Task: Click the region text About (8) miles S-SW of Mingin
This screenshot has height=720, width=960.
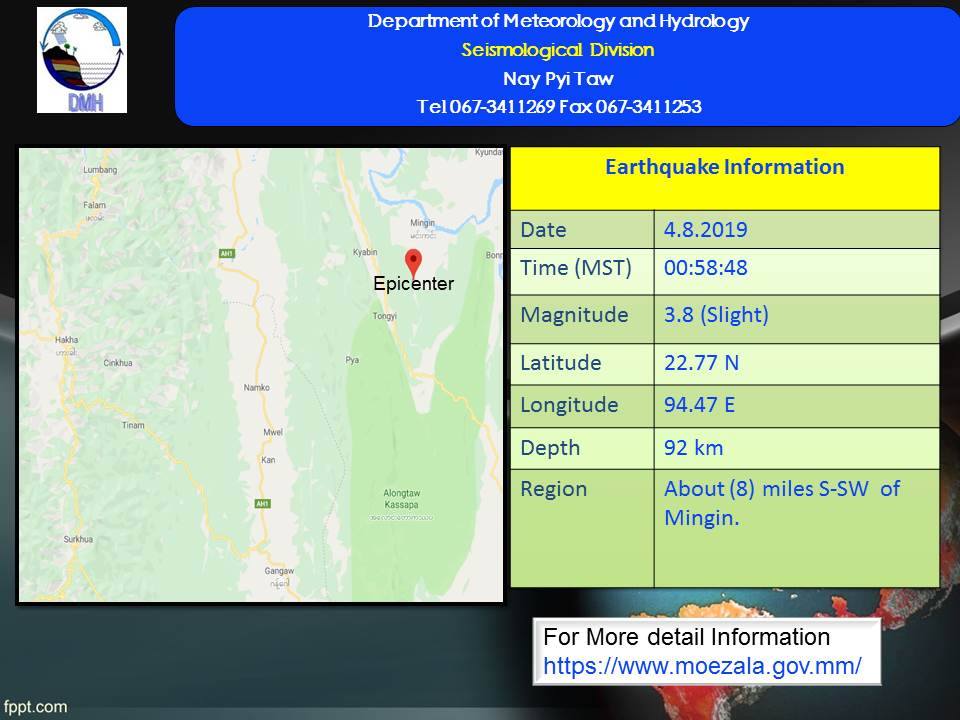Action: 782,503
